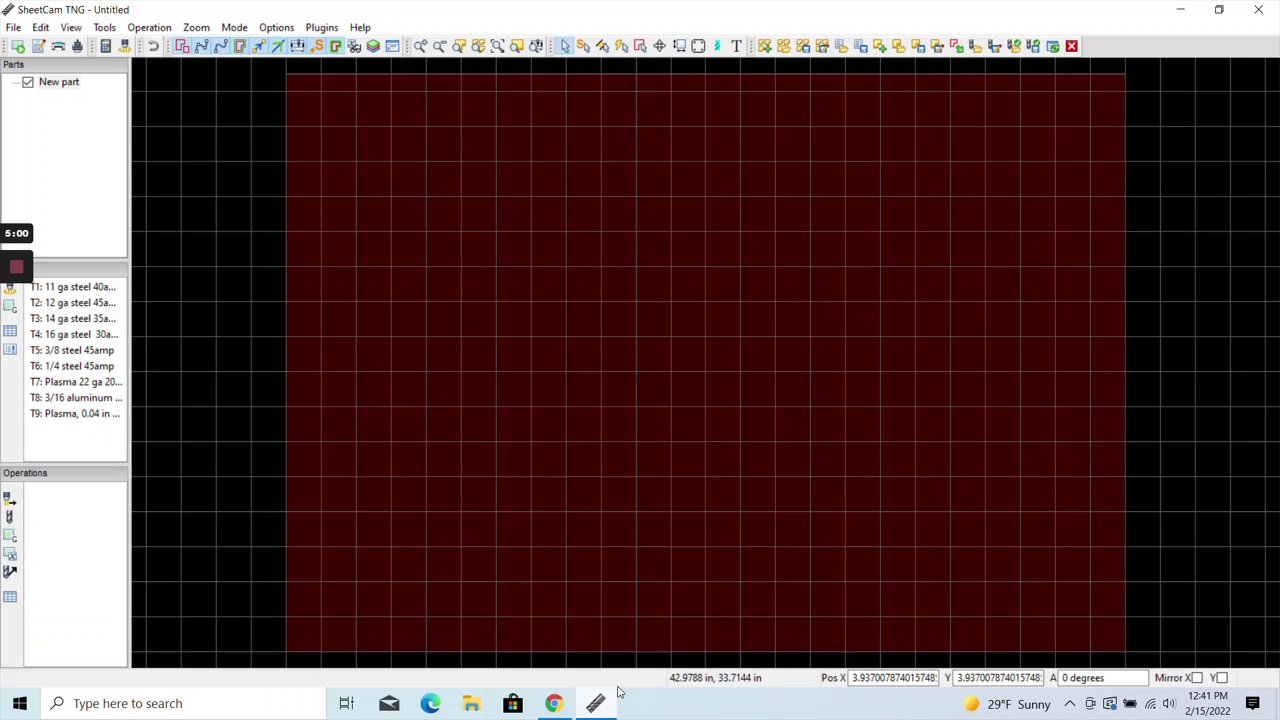Viewport: 1280px width, 720px height.
Task: Click the New tool icon in tools panel
Action: point(10,289)
